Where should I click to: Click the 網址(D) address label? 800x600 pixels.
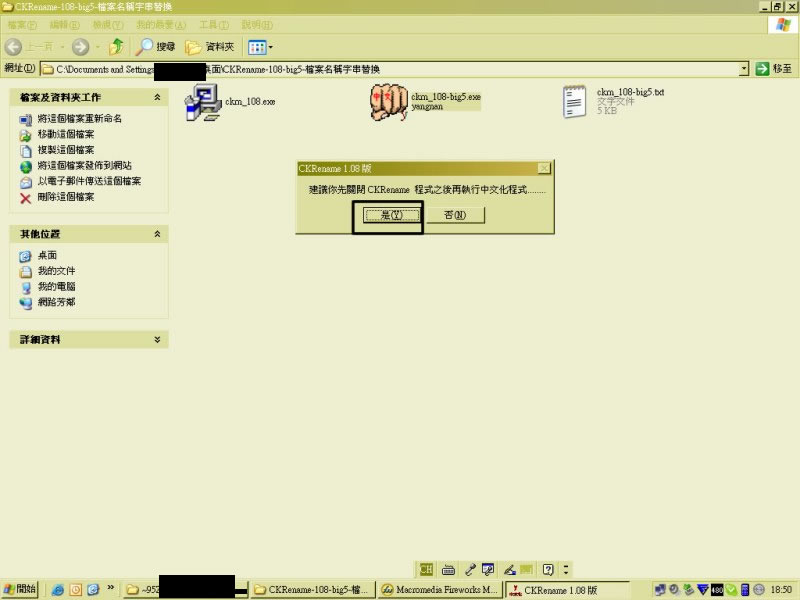coord(20,68)
